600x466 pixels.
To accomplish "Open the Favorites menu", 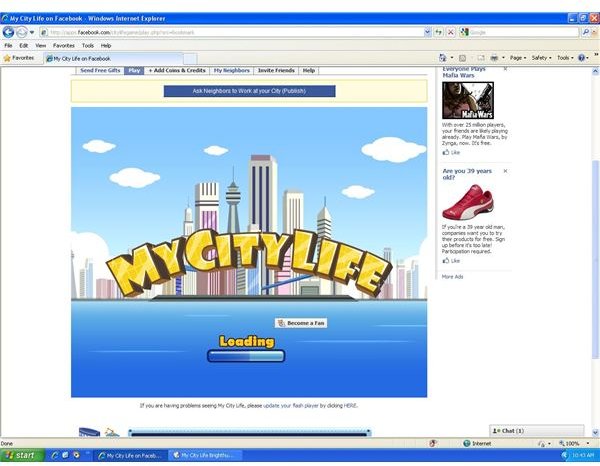I will coord(64,46).
